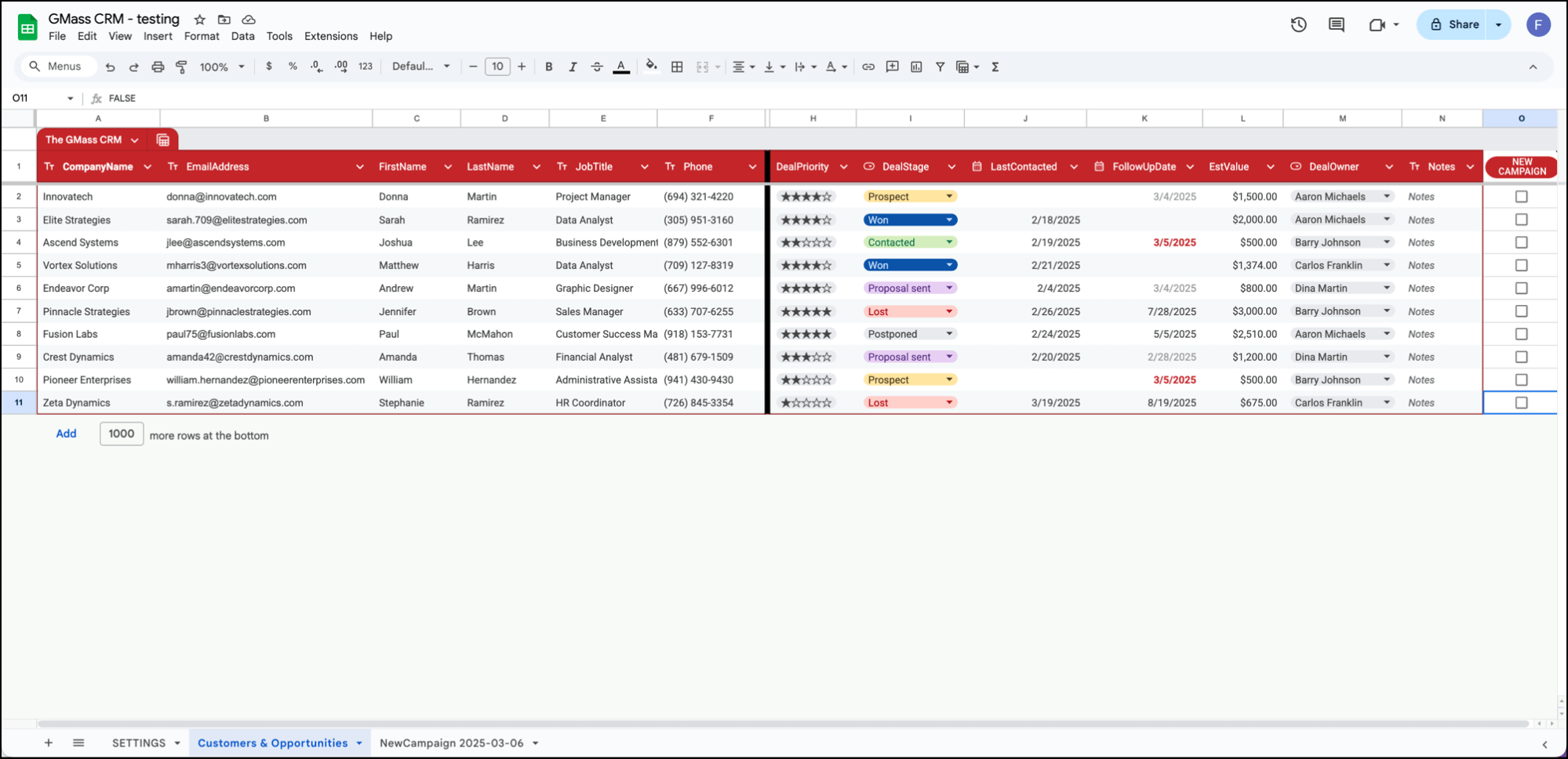Decrease the font size with minus button
Image resolution: width=1568 pixels, height=759 pixels.
coord(473,67)
